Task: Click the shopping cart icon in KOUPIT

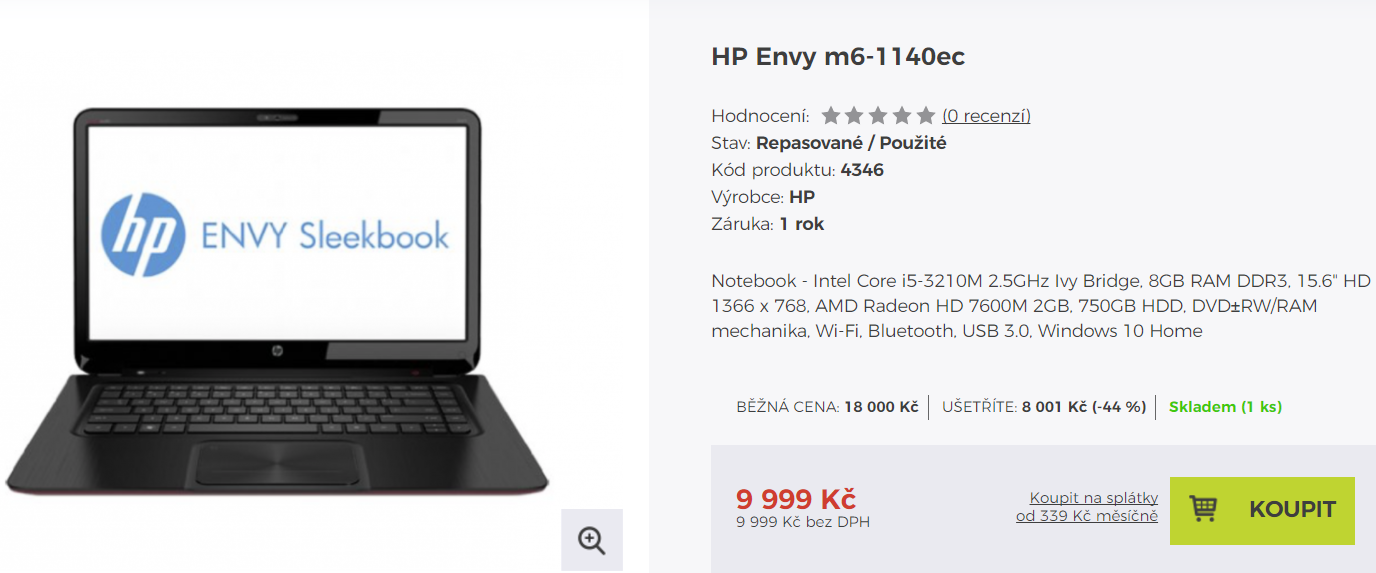Action: point(1203,509)
